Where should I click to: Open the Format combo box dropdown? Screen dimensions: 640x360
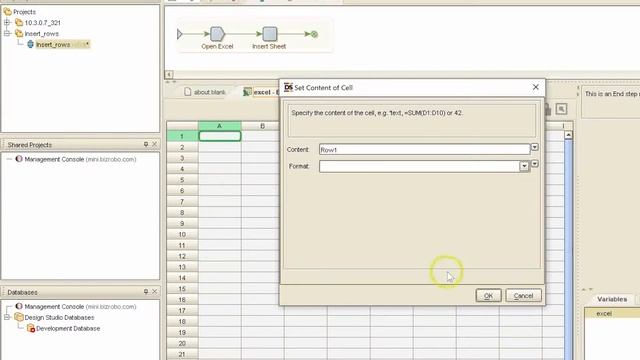[x=524, y=166]
